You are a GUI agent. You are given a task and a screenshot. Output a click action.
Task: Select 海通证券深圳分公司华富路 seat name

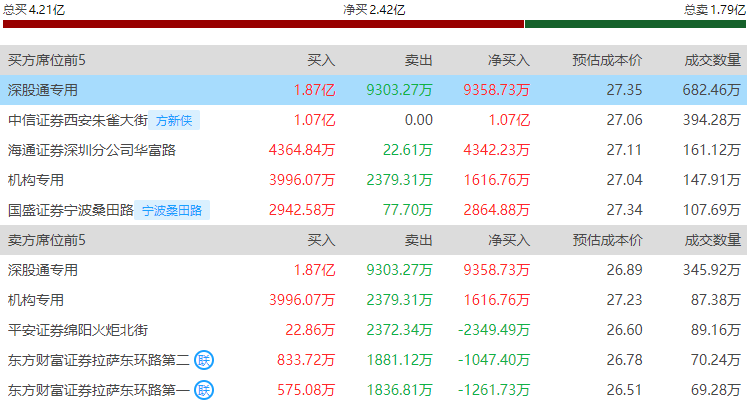point(91,150)
